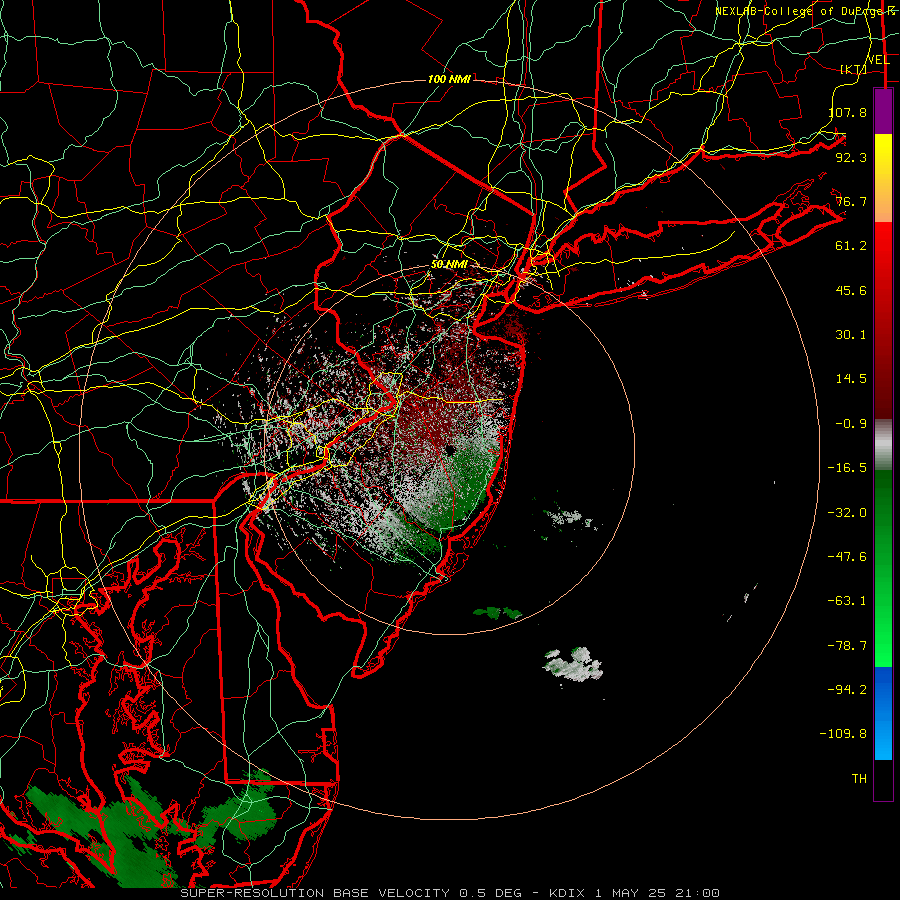The width and height of the screenshot is (900, 900).
Task: Click the [KT] units label
Action: [x=853, y=69]
